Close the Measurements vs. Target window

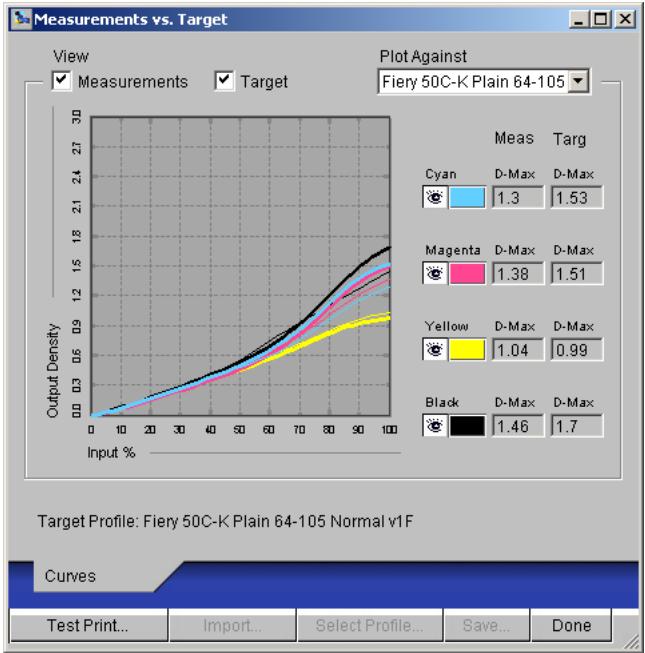coord(625,19)
